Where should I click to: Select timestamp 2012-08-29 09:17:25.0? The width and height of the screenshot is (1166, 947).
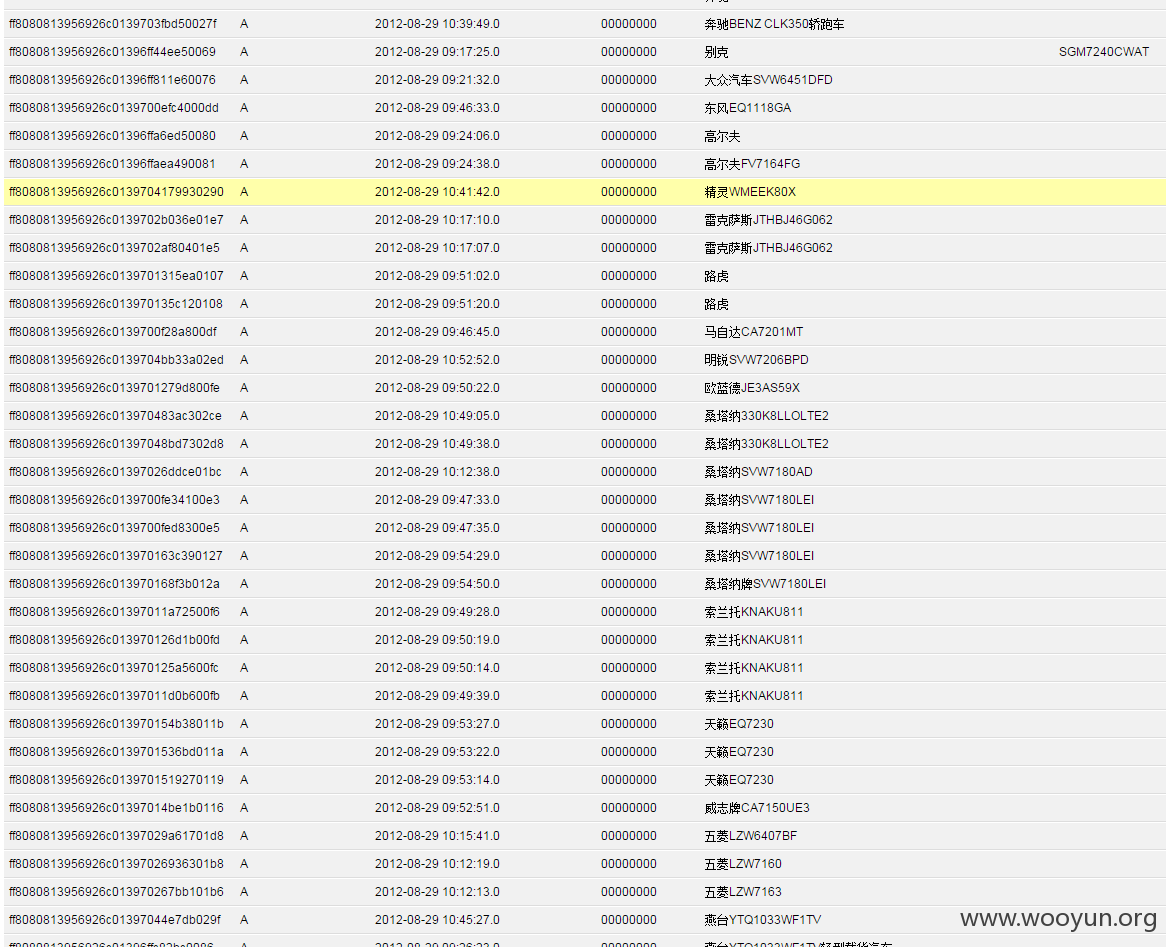[437, 52]
